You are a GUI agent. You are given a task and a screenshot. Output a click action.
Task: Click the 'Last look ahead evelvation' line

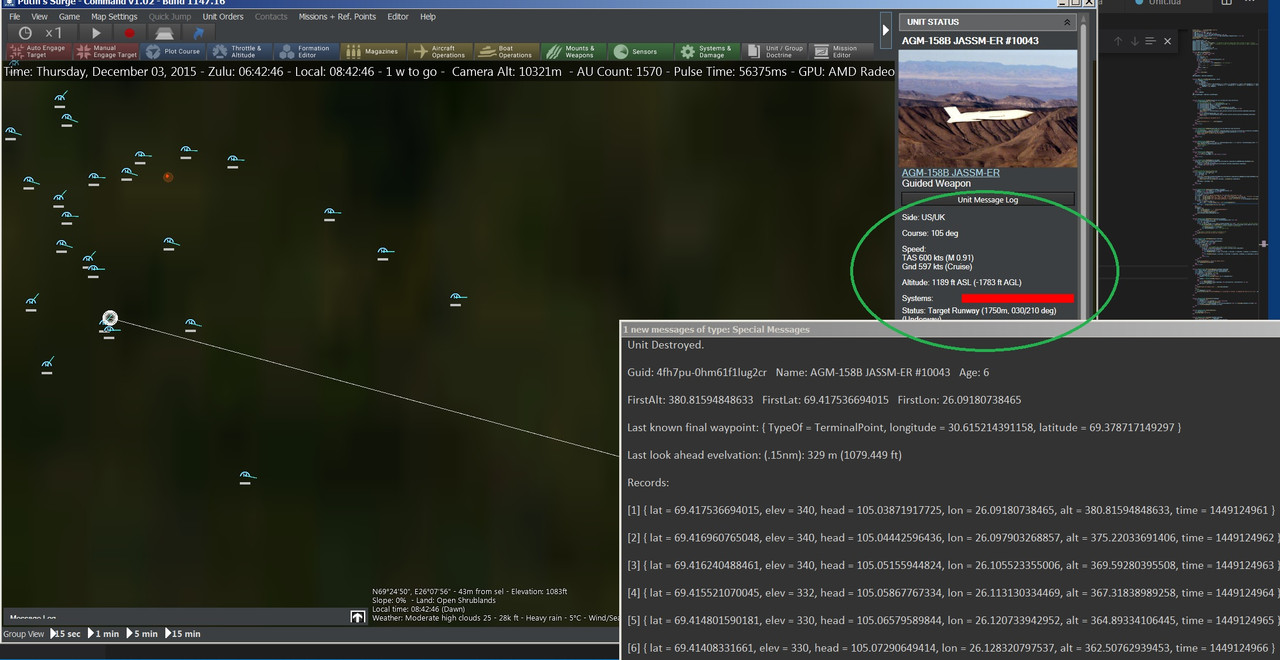(764, 455)
